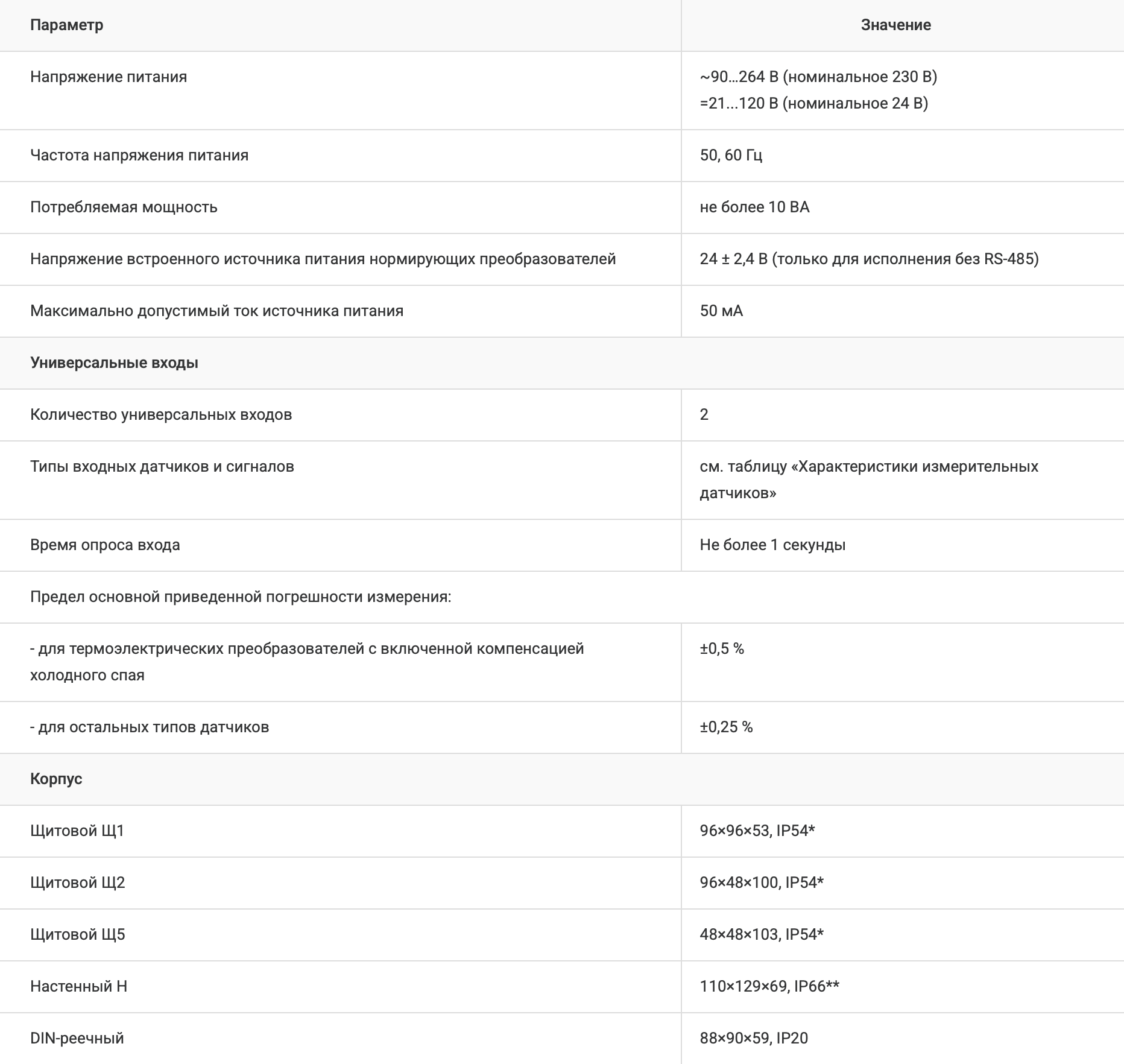Select the 'Количество универсальных входов' row label
The width and height of the screenshot is (1124, 1064).
(x=161, y=415)
